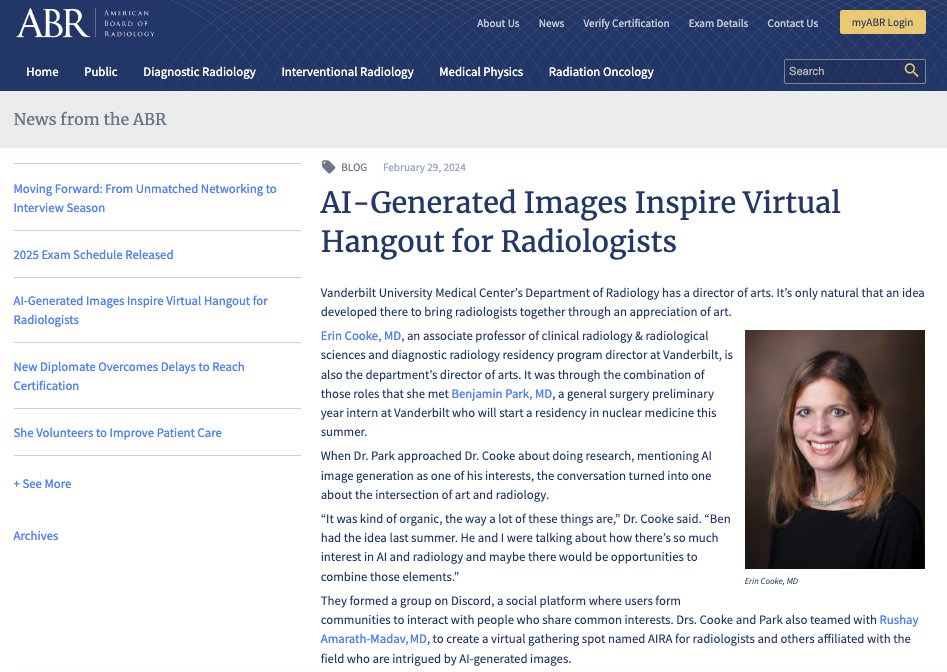Image resolution: width=947 pixels, height=672 pixels.
Task: Navigate to Home in main menu
Action: (42, 72)
